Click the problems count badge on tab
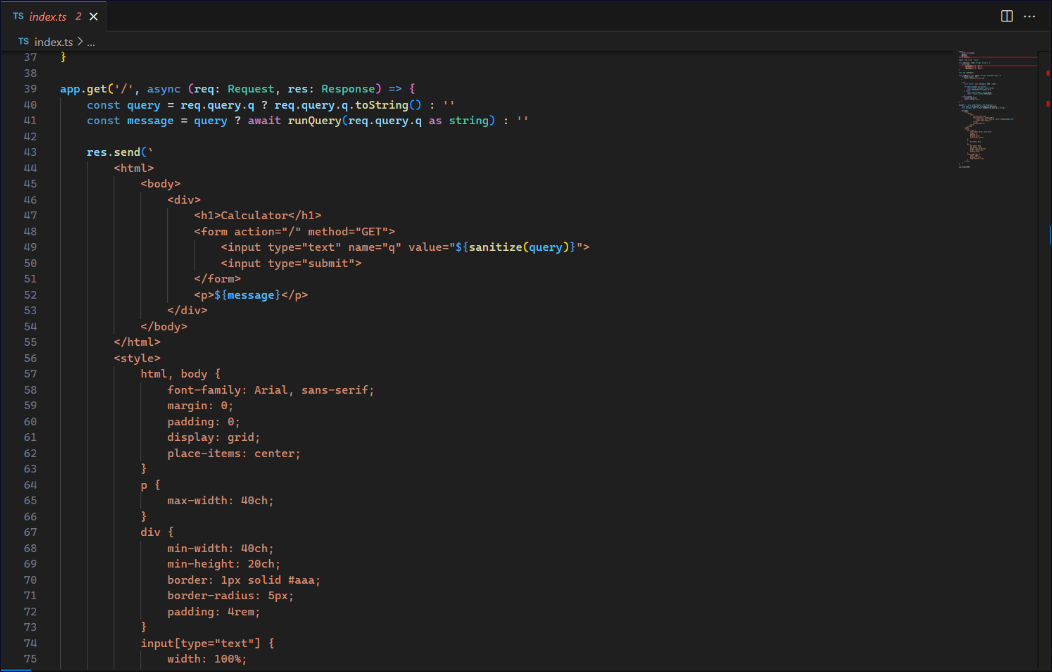 click(x=78, y=17)
